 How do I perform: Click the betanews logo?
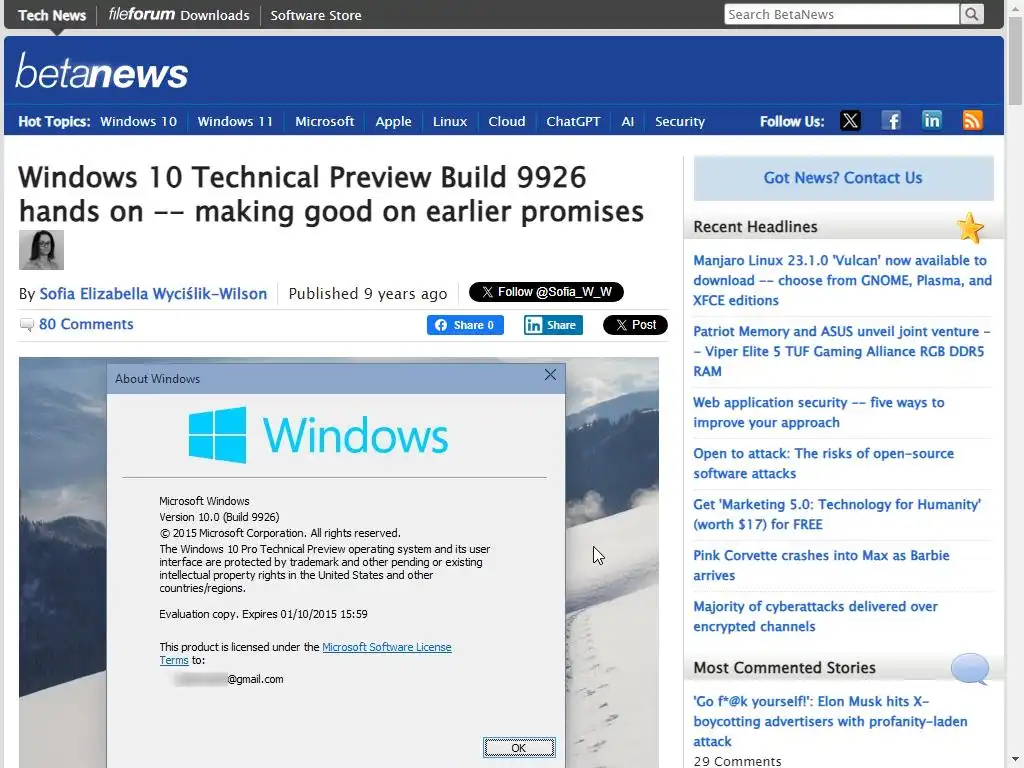[102, 71]
